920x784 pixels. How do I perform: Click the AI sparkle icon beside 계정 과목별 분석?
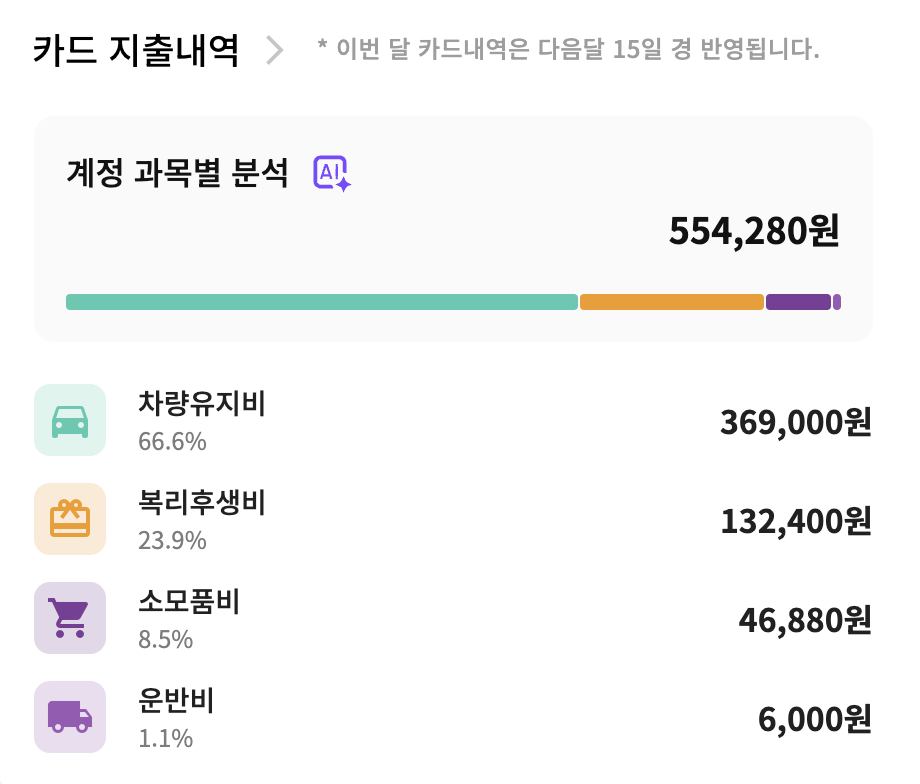(332, 174)
